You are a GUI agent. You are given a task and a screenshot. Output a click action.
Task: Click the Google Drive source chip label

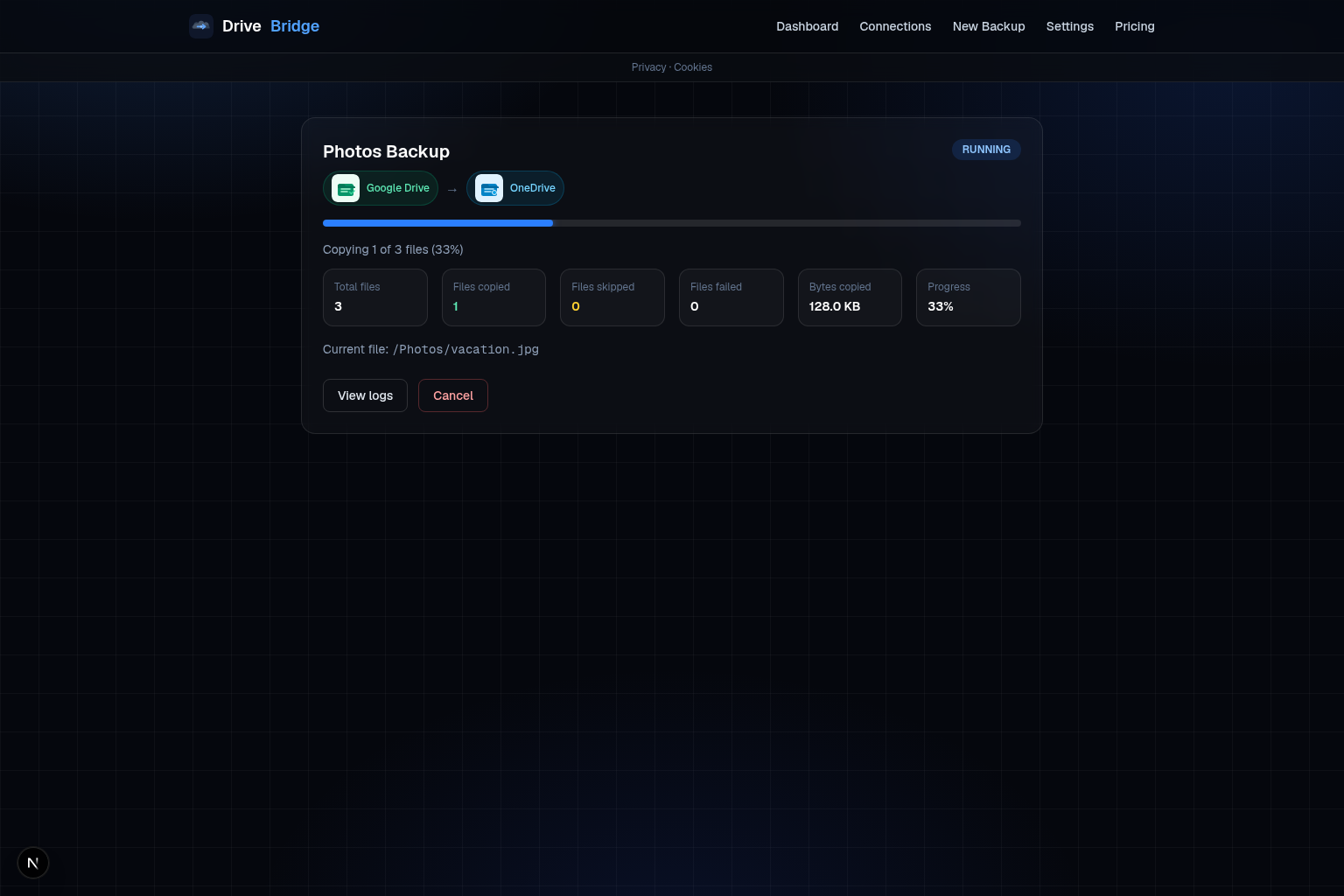[398, 188]
